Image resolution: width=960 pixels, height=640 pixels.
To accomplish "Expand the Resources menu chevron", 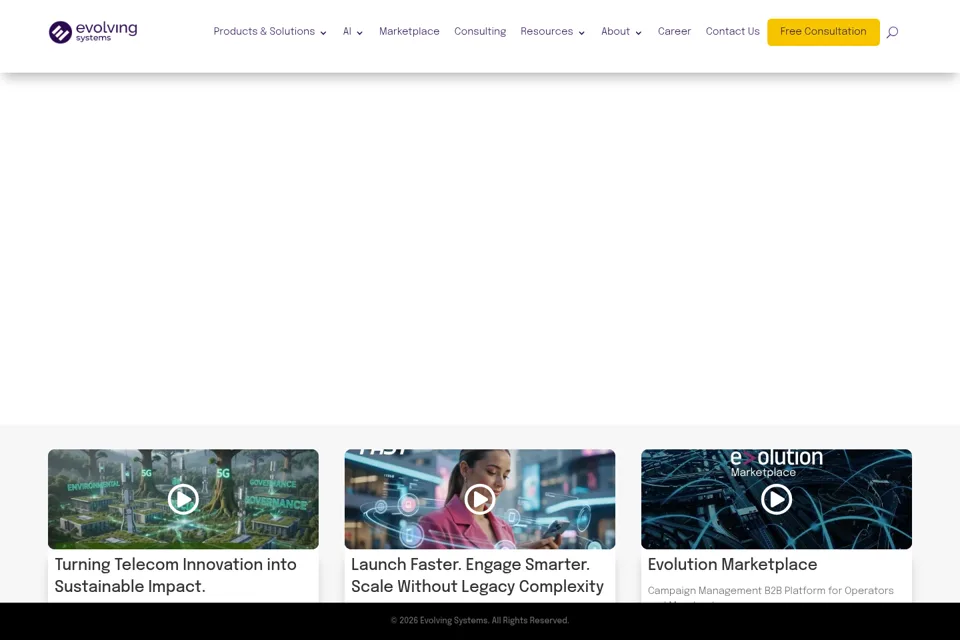I will (582, 33).
